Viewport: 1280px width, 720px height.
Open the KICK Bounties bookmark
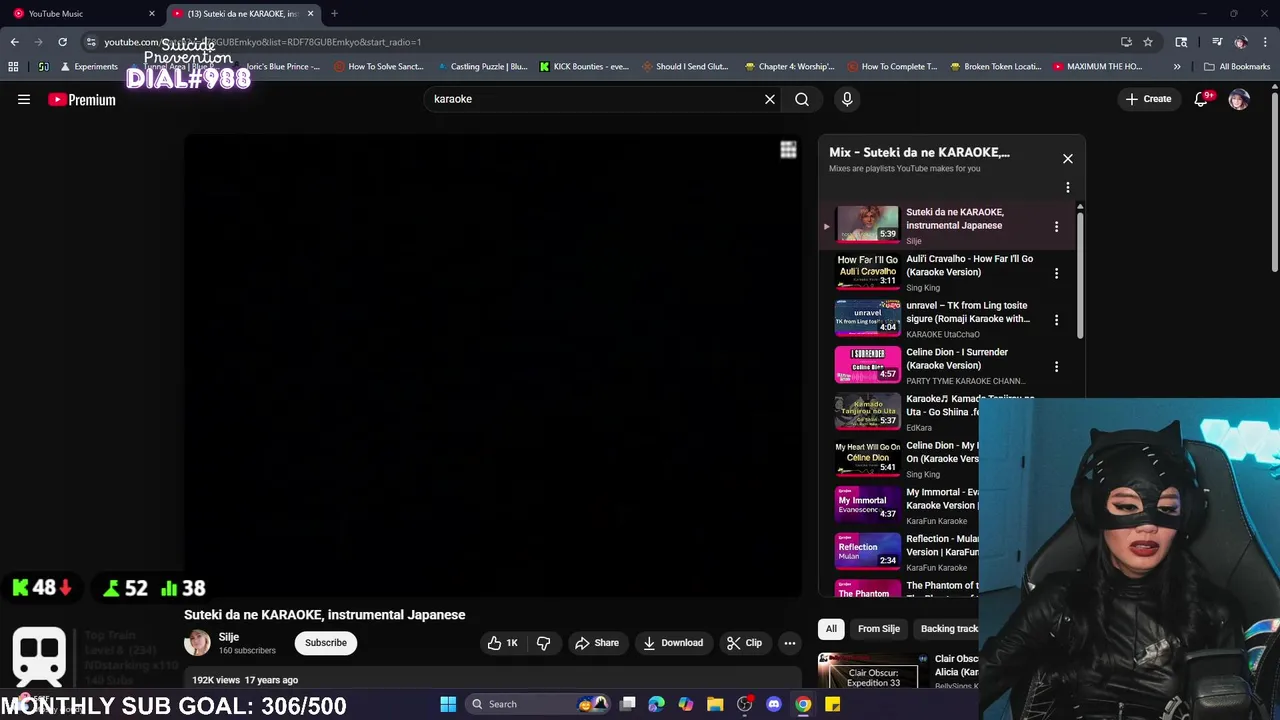pyautogui.click(x=584, y=67)
